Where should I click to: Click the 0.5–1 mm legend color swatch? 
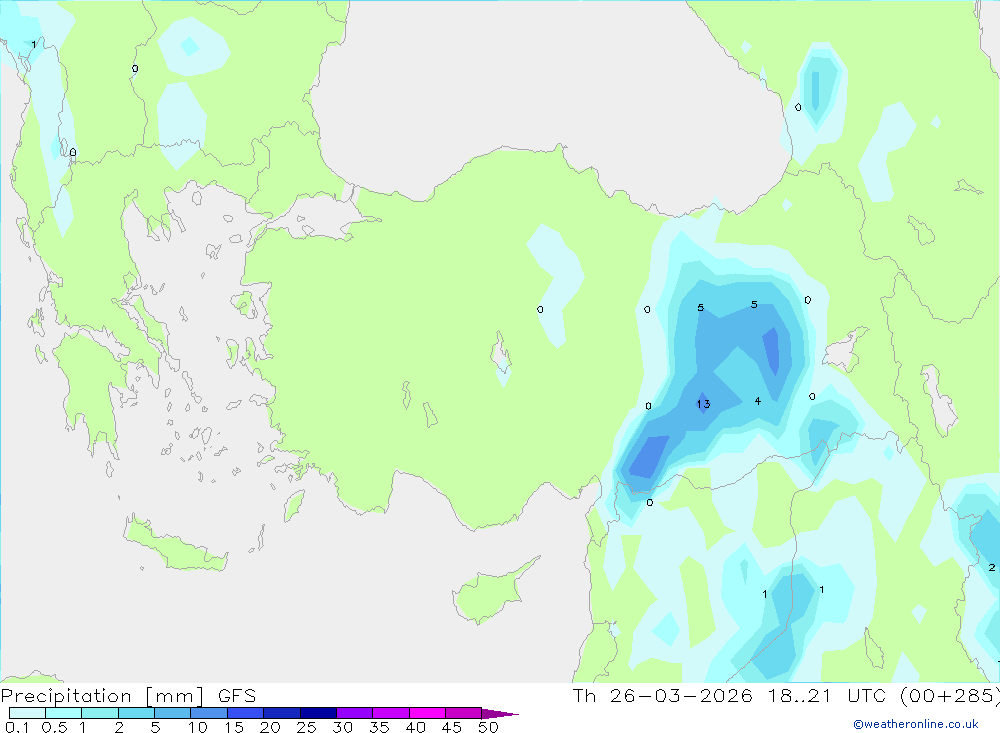64,713
